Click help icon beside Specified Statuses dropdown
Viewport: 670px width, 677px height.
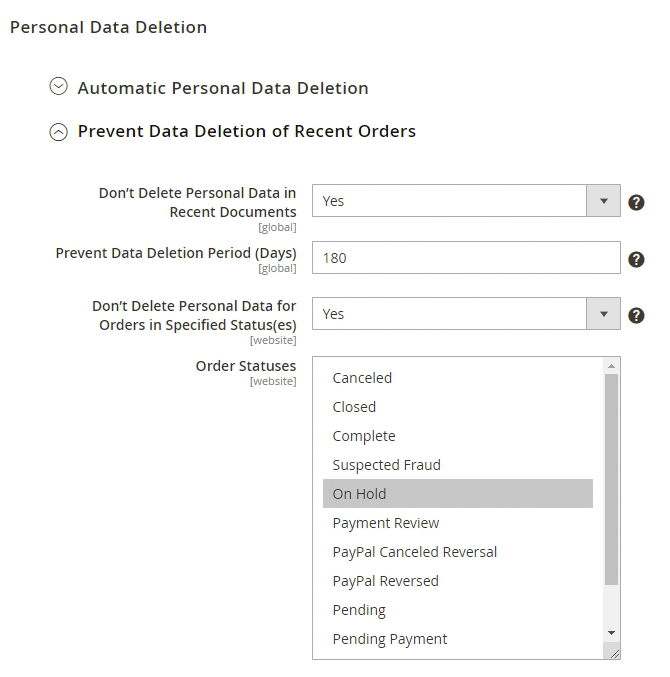[x=636, y=315]
